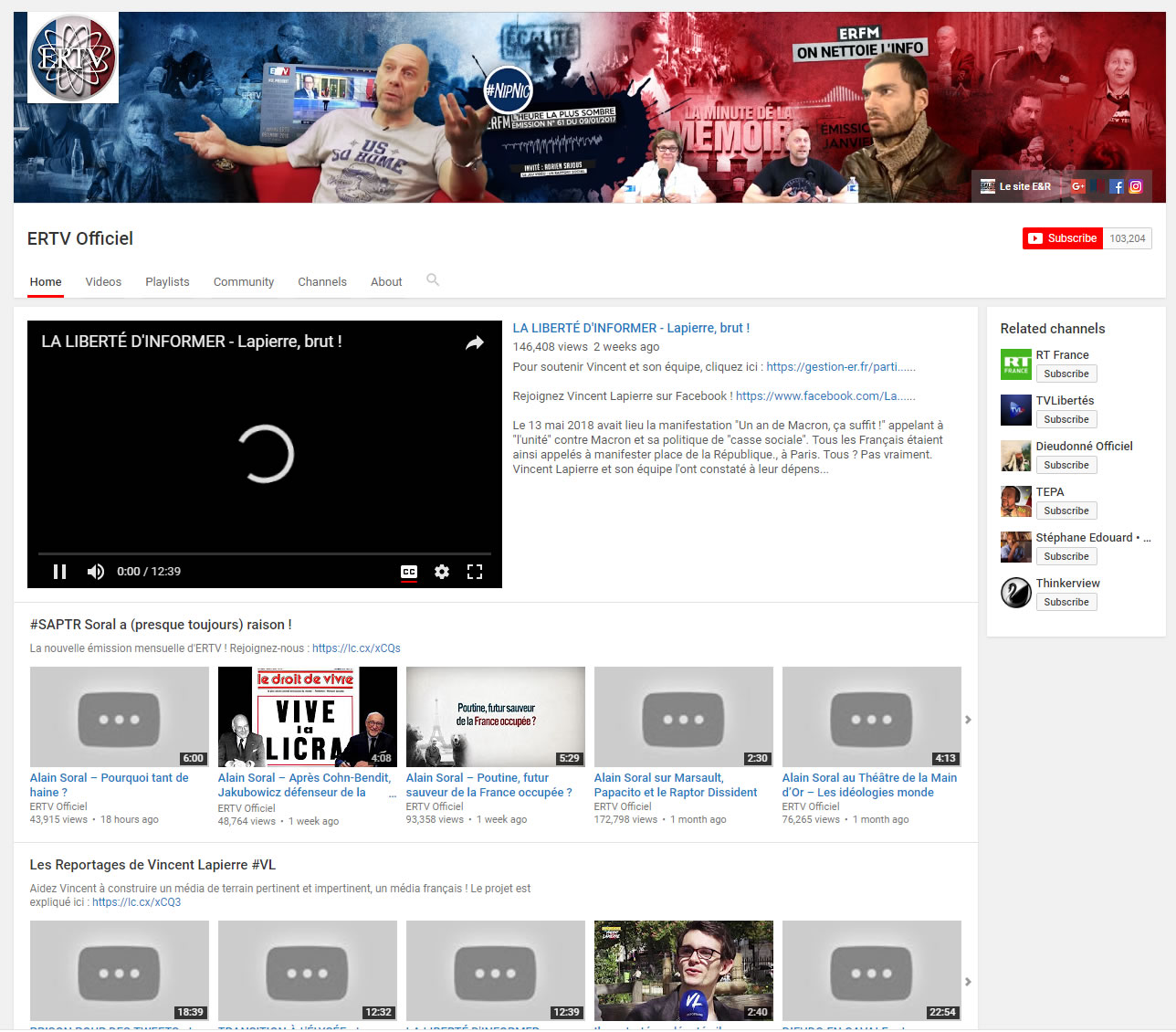Switch to the Videos tab
The width and height of the screenshot is (1176, 1032).
pyautogui.click(x=103, y=282)
